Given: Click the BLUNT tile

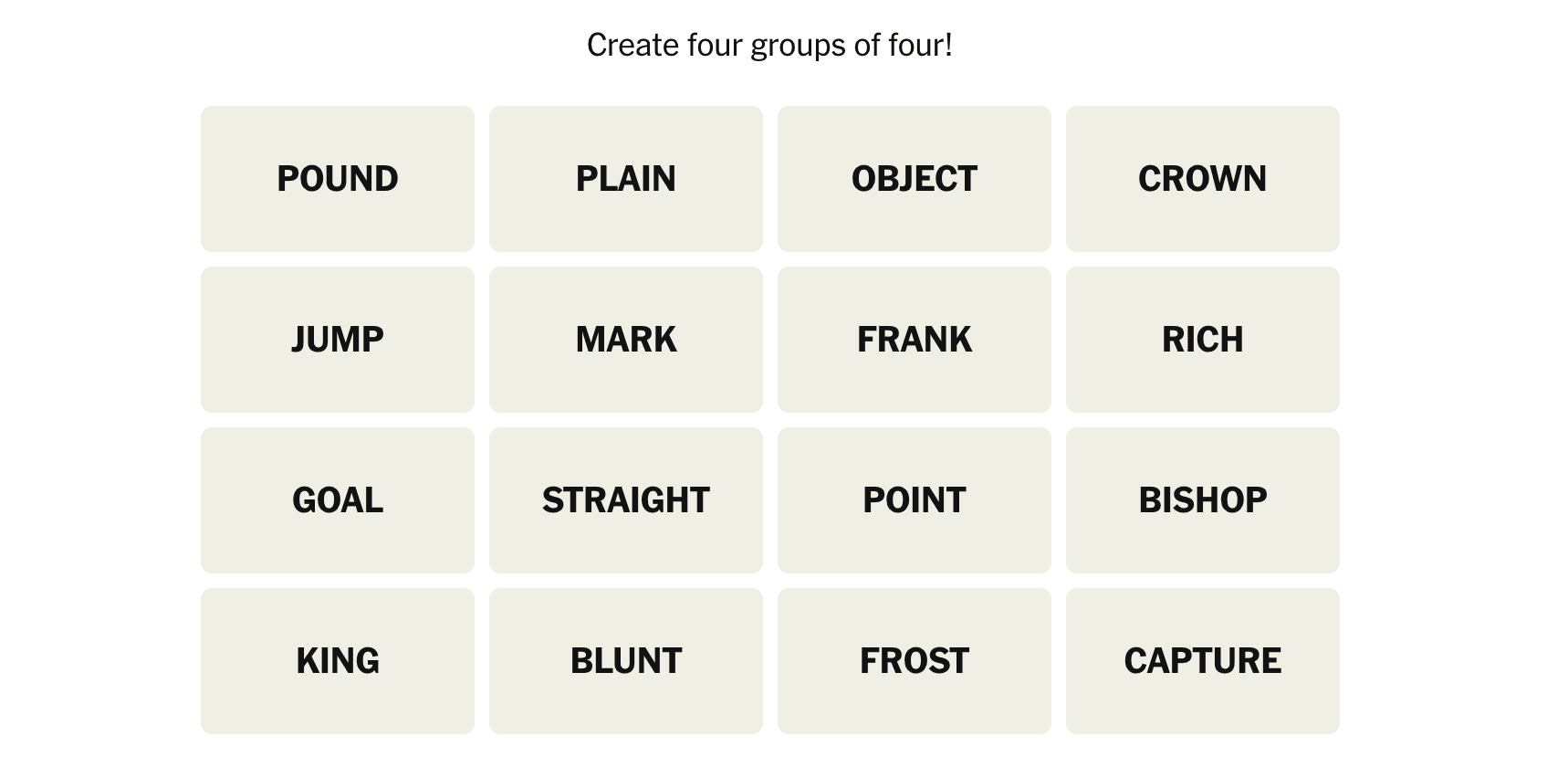Looking at the screenshot, I should [626, 661].
